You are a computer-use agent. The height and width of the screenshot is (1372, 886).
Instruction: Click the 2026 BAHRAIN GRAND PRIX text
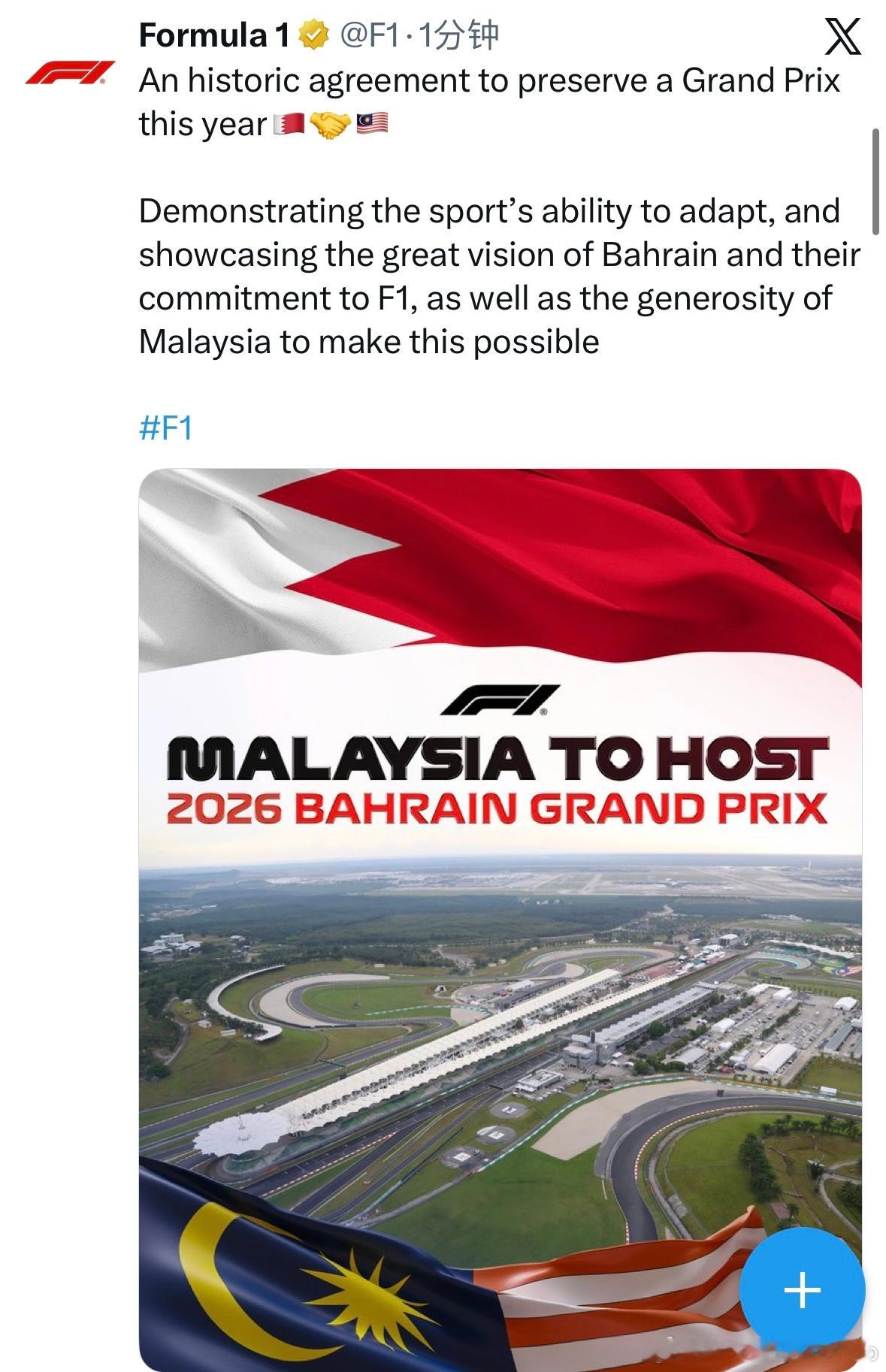point(497,808)
